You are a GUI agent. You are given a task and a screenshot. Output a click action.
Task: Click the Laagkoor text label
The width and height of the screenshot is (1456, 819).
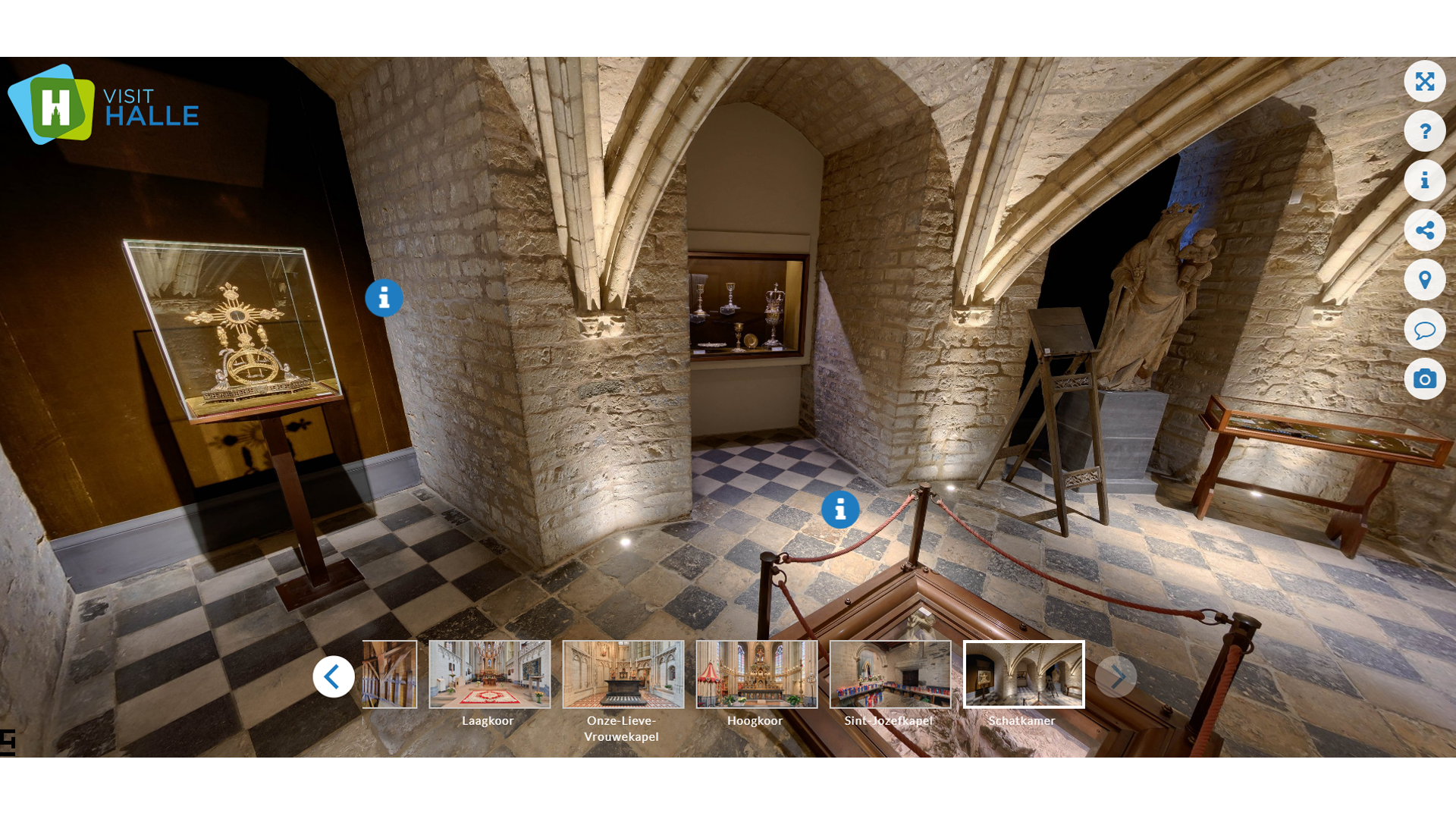[488, 720]
